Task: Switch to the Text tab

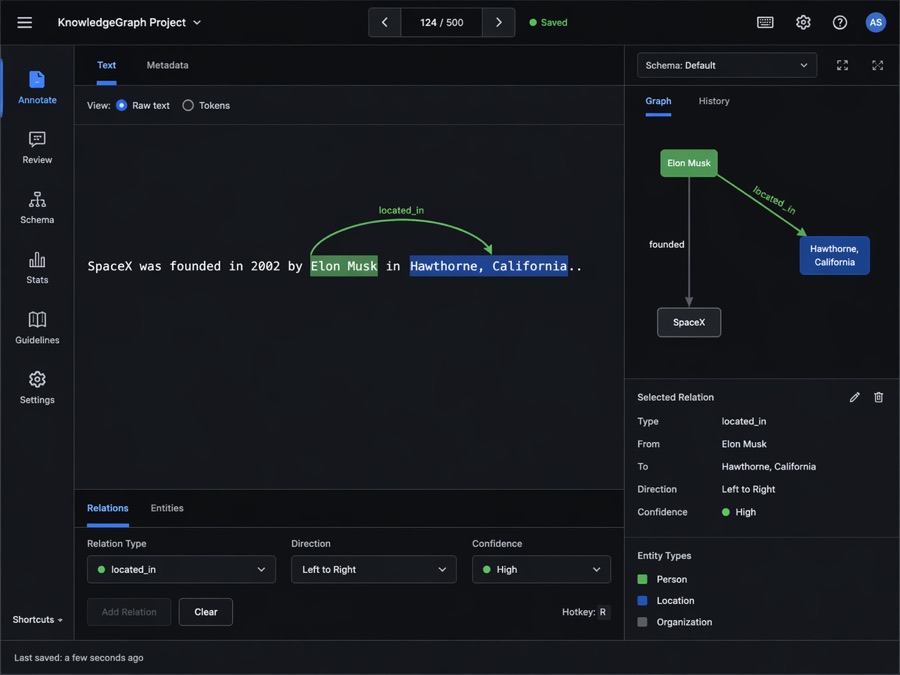Action: pyautogui.click(x=106, y=65)
